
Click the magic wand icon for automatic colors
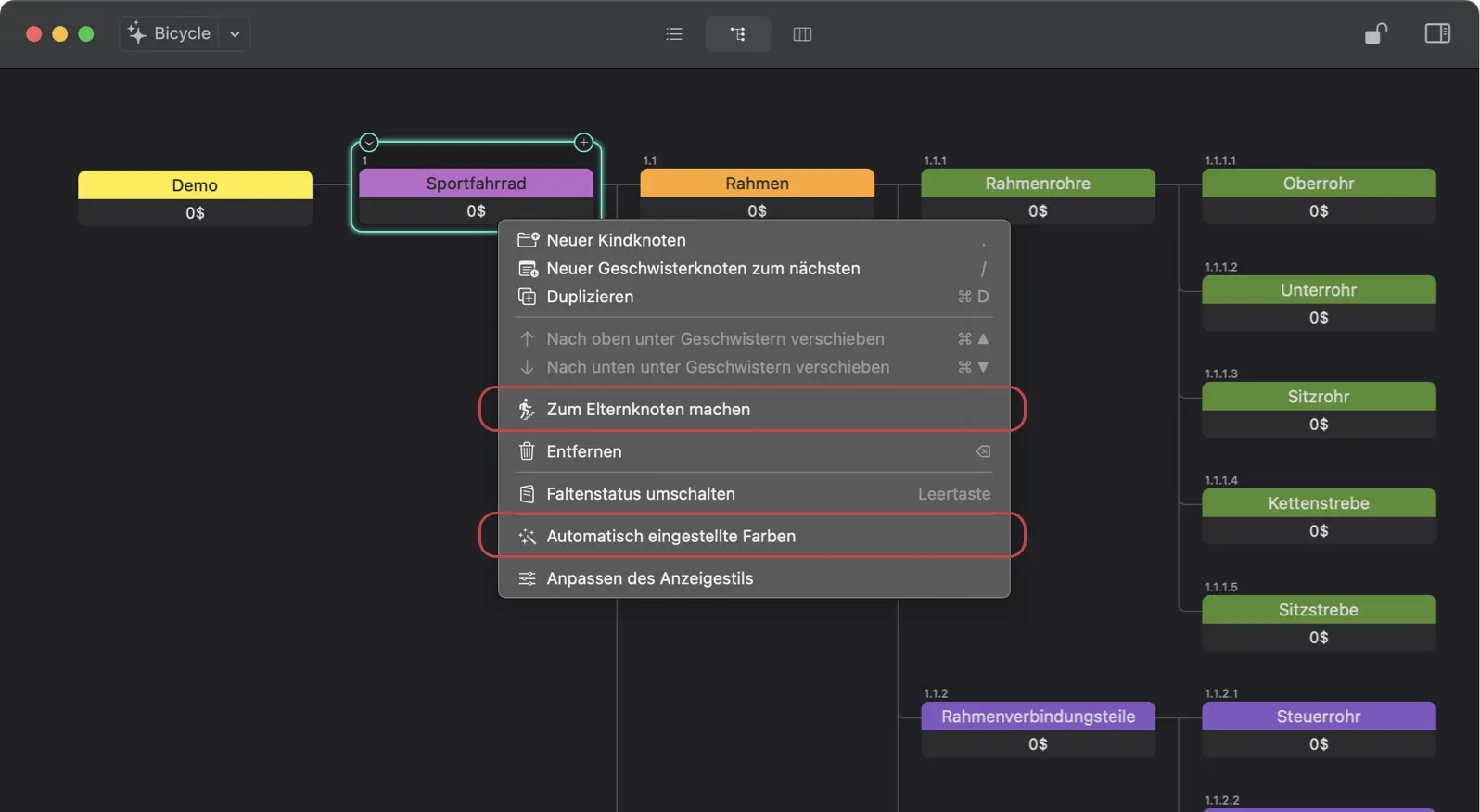point(527,537)
